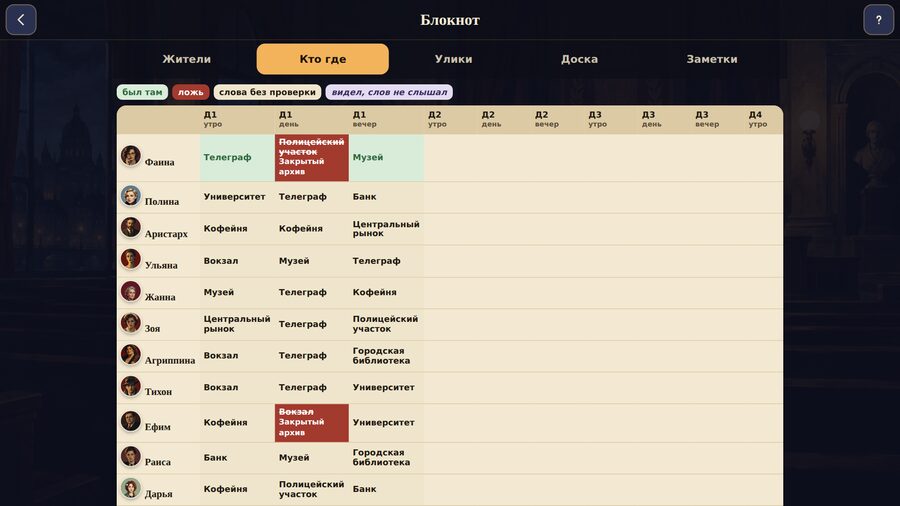
Task: Toggle the red 'ложь' legend tag
Action: pyautogui.click(x=191, y=92)
